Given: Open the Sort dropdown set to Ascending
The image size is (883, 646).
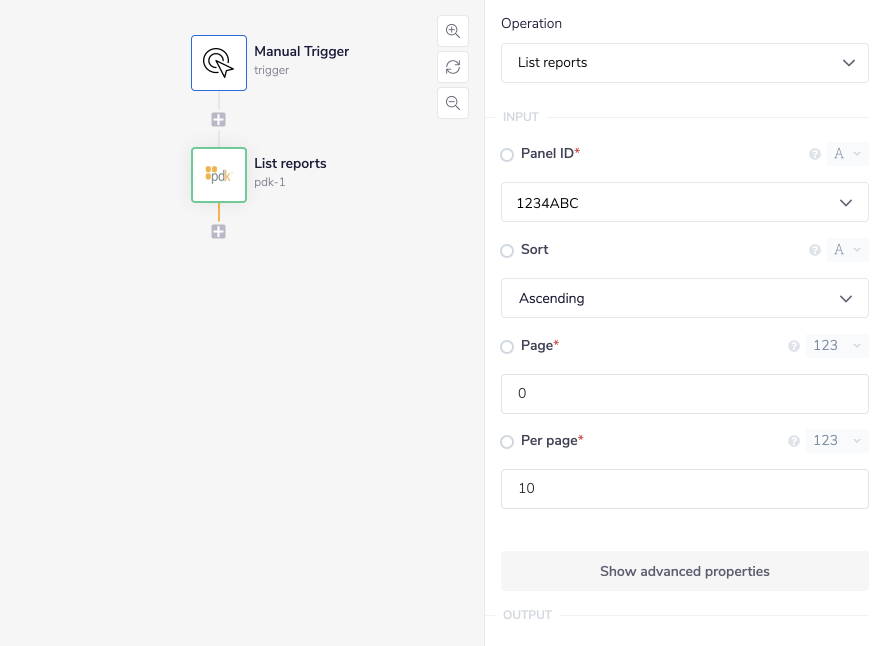Looking at the screenshot, I should tap(684, 298).
